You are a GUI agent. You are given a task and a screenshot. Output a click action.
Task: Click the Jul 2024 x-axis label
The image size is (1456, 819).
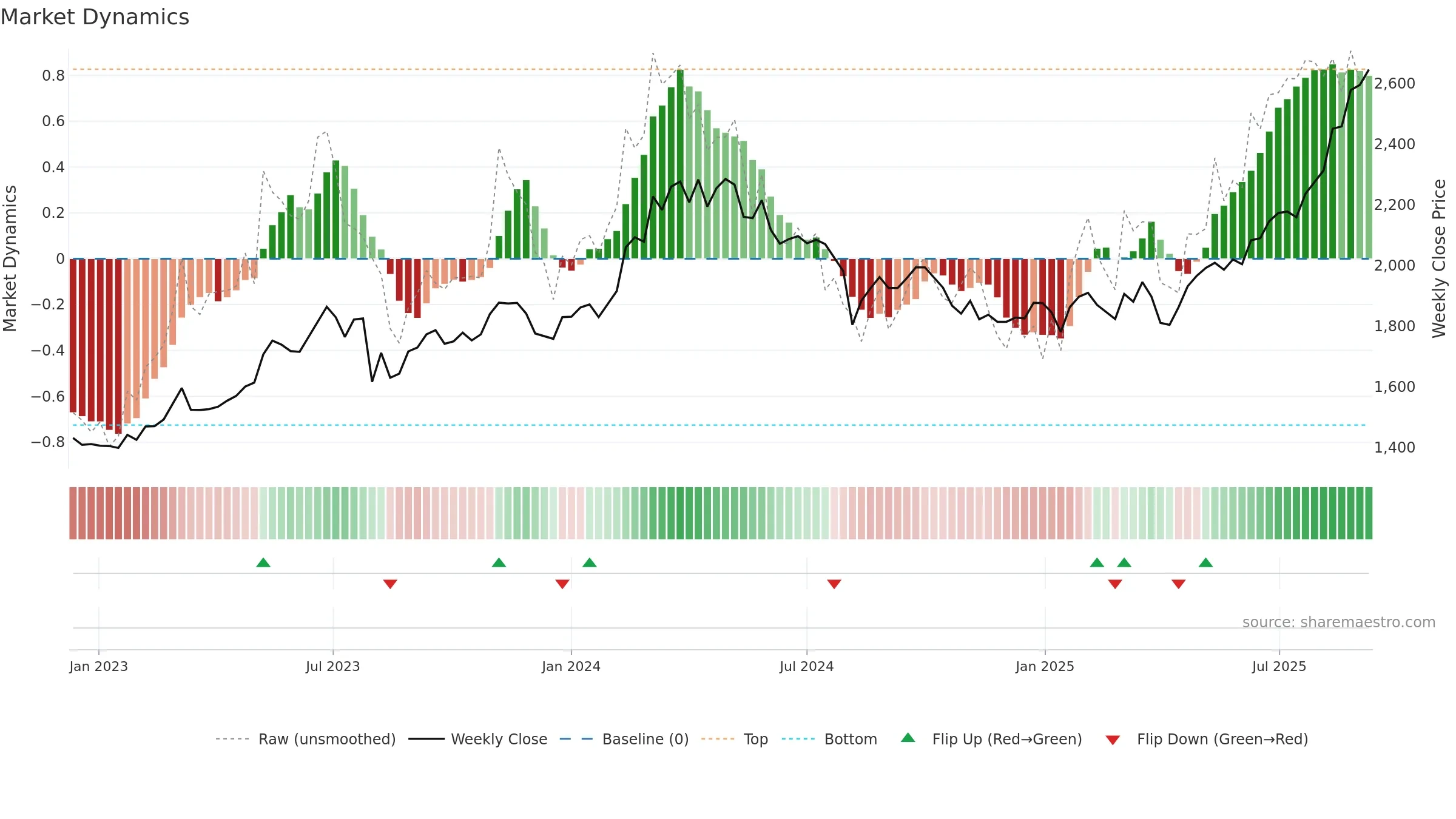click(x=807, y=666)
